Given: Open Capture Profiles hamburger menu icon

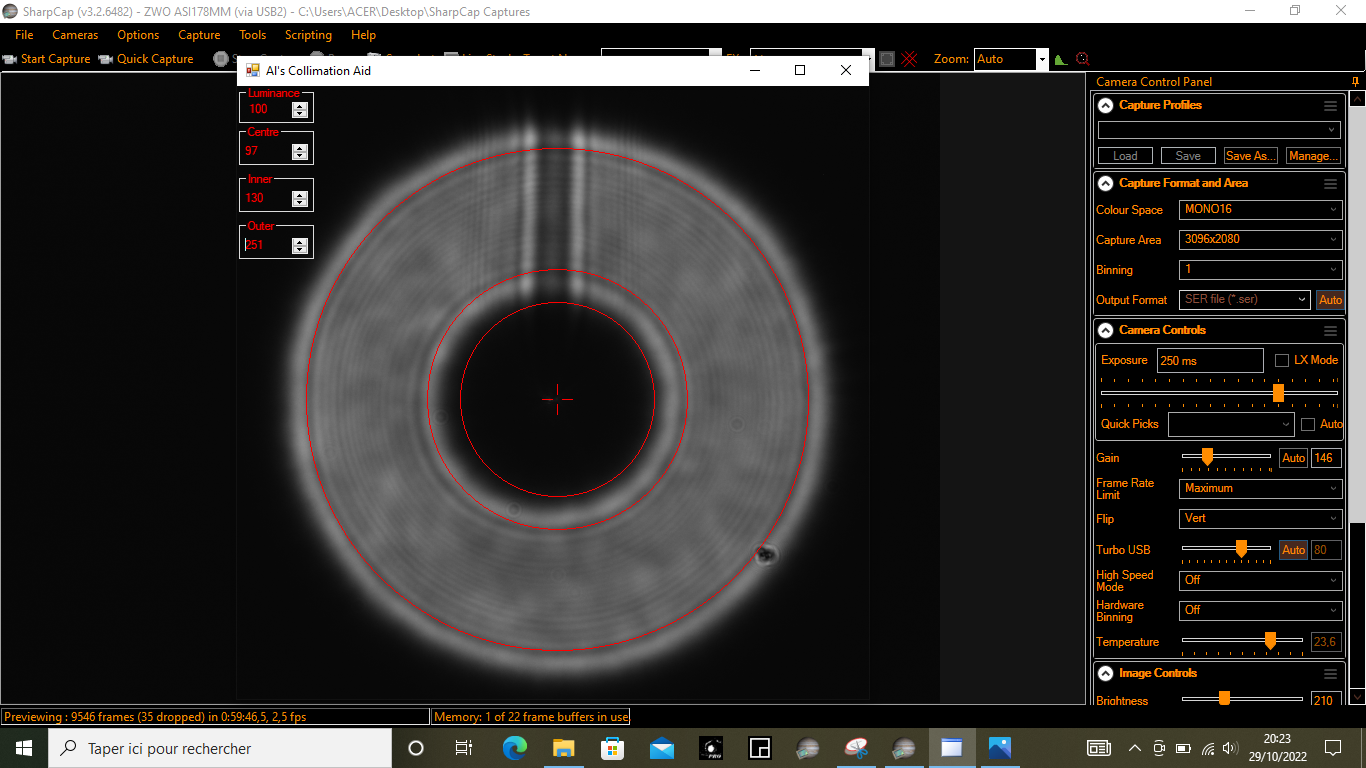Looking at the screenshot, I should pos(1330,105).
